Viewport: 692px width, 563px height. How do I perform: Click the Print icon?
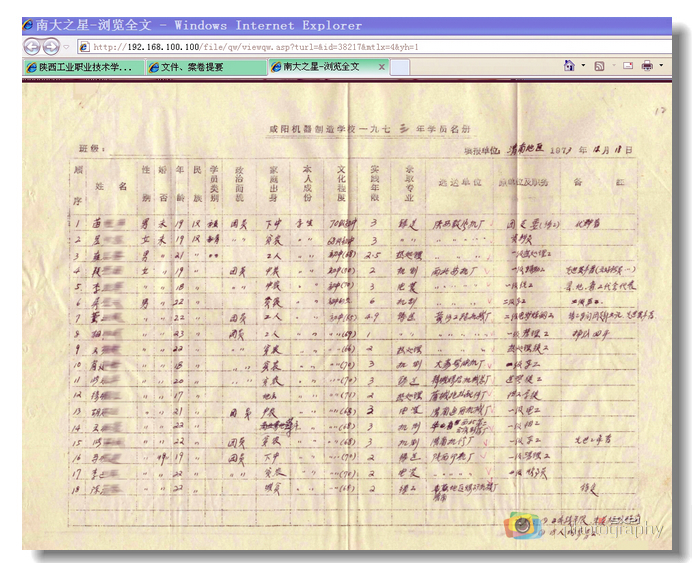[647, 67]
